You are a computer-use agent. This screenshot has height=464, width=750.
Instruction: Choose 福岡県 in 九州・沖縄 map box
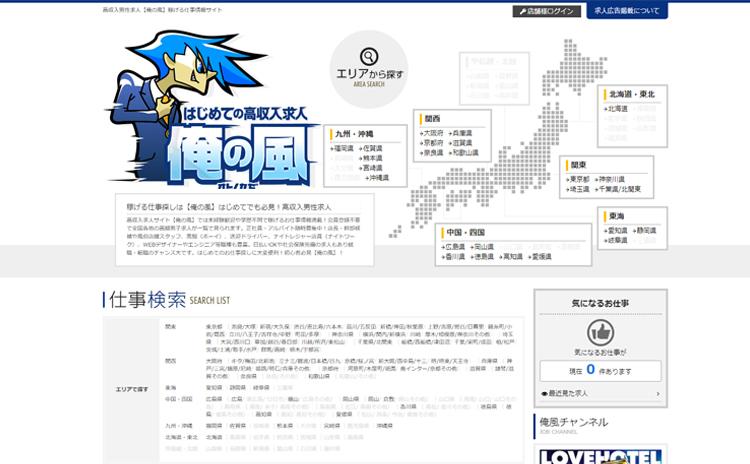pyautogui.click(x=344, y=148)
